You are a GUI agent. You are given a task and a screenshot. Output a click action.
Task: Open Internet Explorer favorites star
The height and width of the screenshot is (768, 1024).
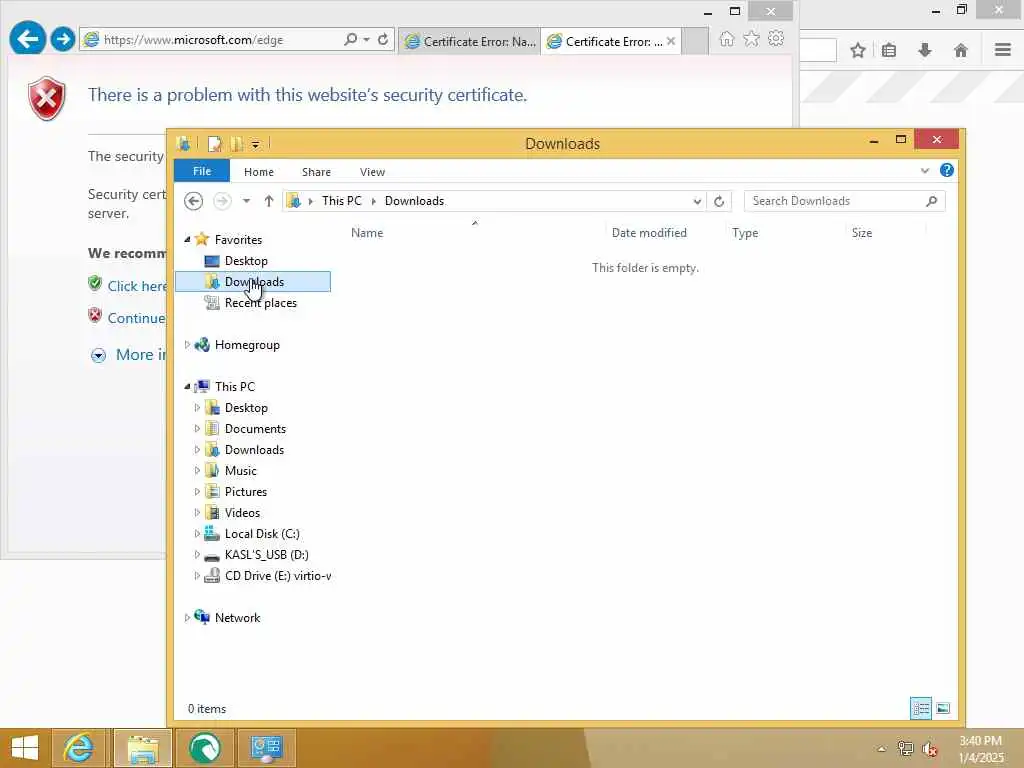(x=751, y=39)
